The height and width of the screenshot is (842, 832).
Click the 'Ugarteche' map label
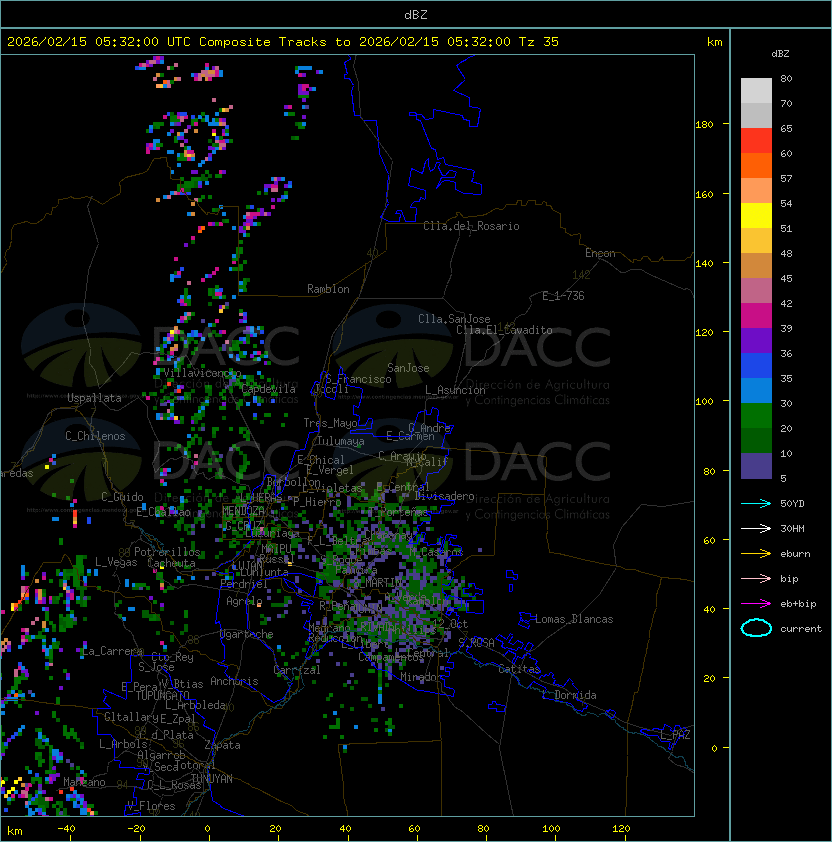[x=247, y=635]
